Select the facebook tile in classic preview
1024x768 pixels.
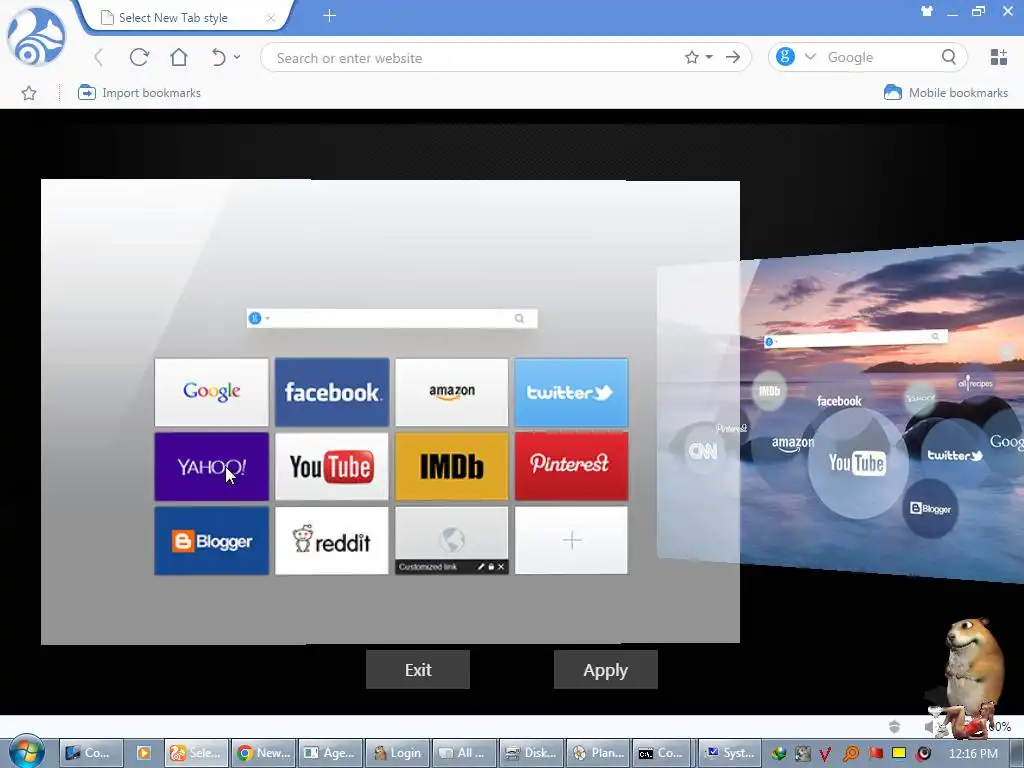point(332,392)
